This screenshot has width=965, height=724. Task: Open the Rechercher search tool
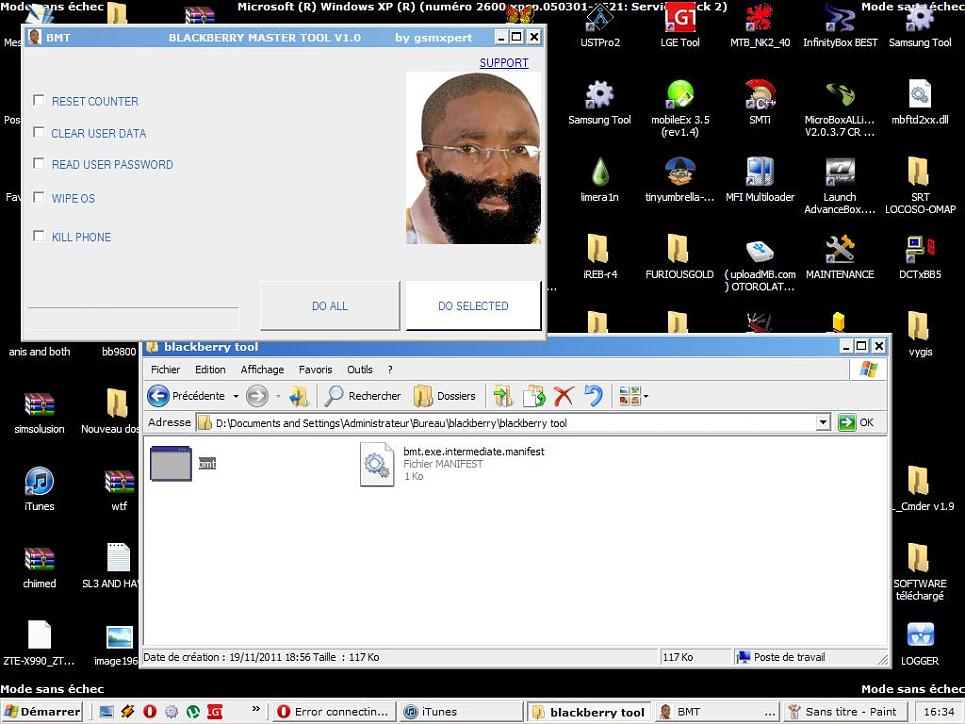(x=363, y=396)
